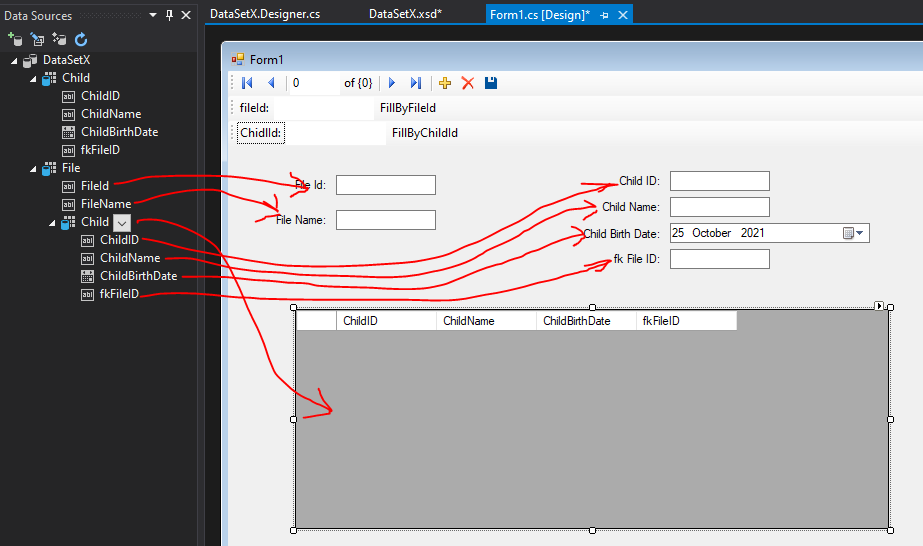Screen dimensions: 923x546
Task: Click the Move Last navigator button
Action: [x=416, y=83]
